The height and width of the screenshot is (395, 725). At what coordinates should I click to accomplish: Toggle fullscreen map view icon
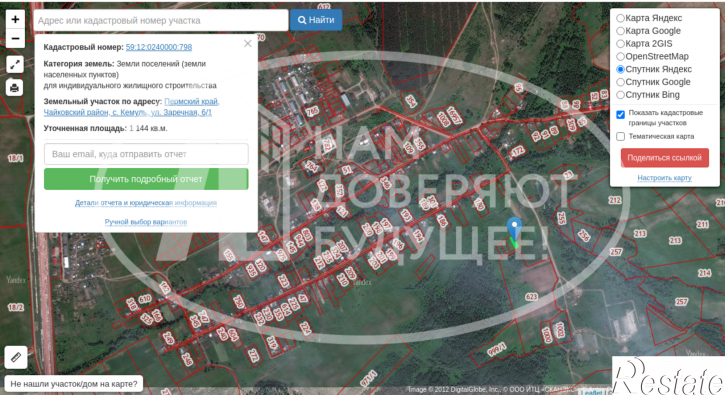[14, 64]
